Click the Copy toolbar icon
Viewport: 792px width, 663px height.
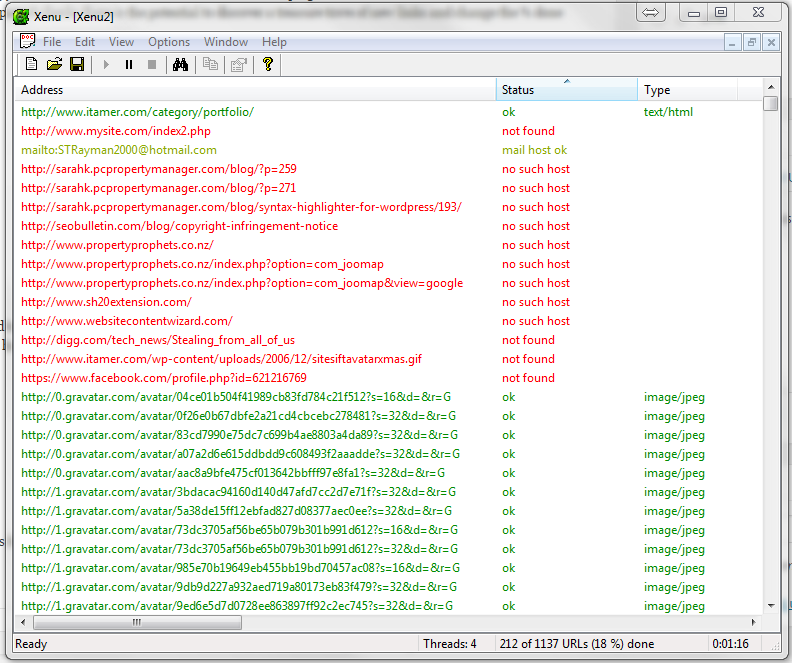[x=210, y=64]
